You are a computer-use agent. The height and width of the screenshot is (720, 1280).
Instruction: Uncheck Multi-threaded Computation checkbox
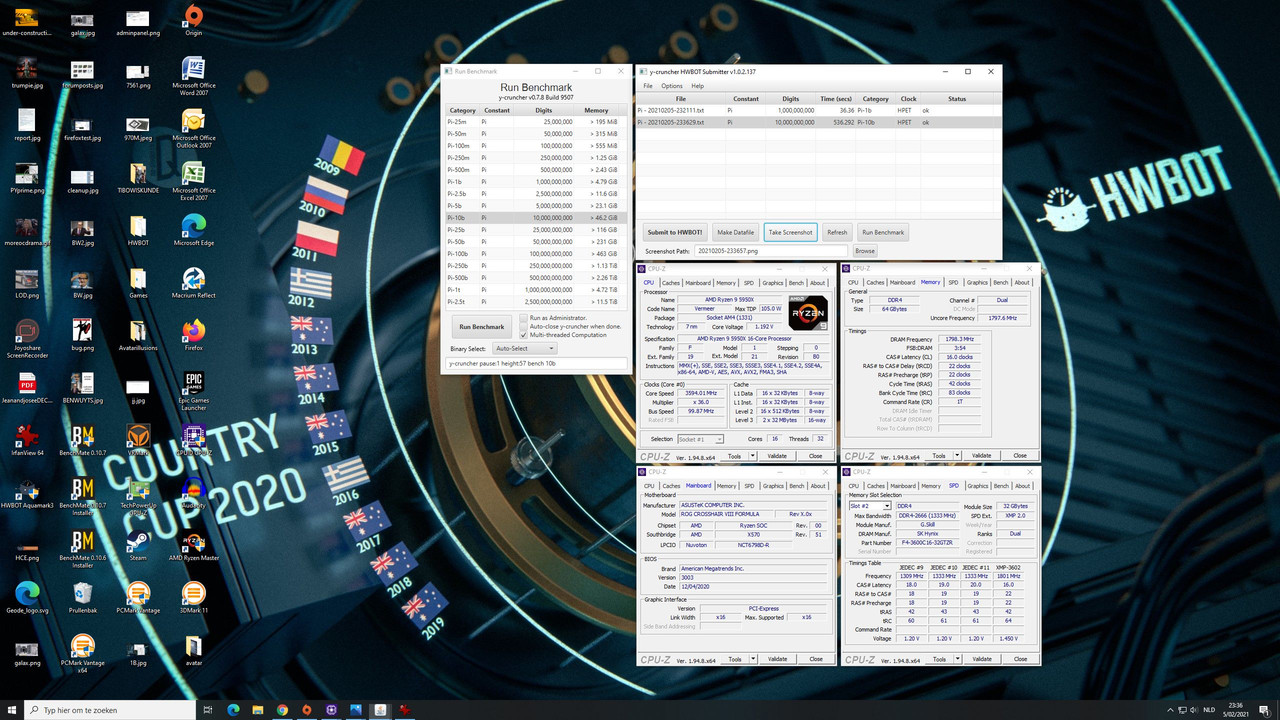[523, 335]
